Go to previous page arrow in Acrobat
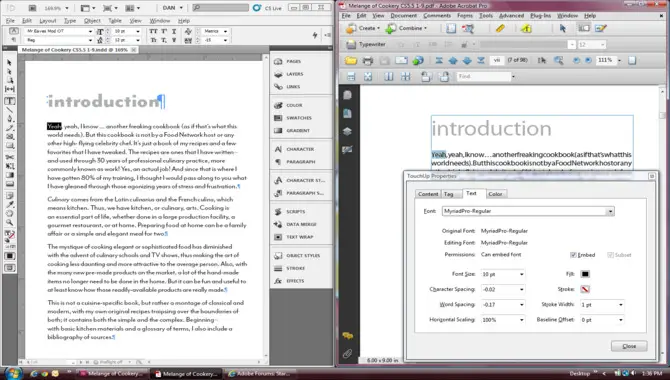The height and width of the screenshot is (380, 670). tap(453, 61)
